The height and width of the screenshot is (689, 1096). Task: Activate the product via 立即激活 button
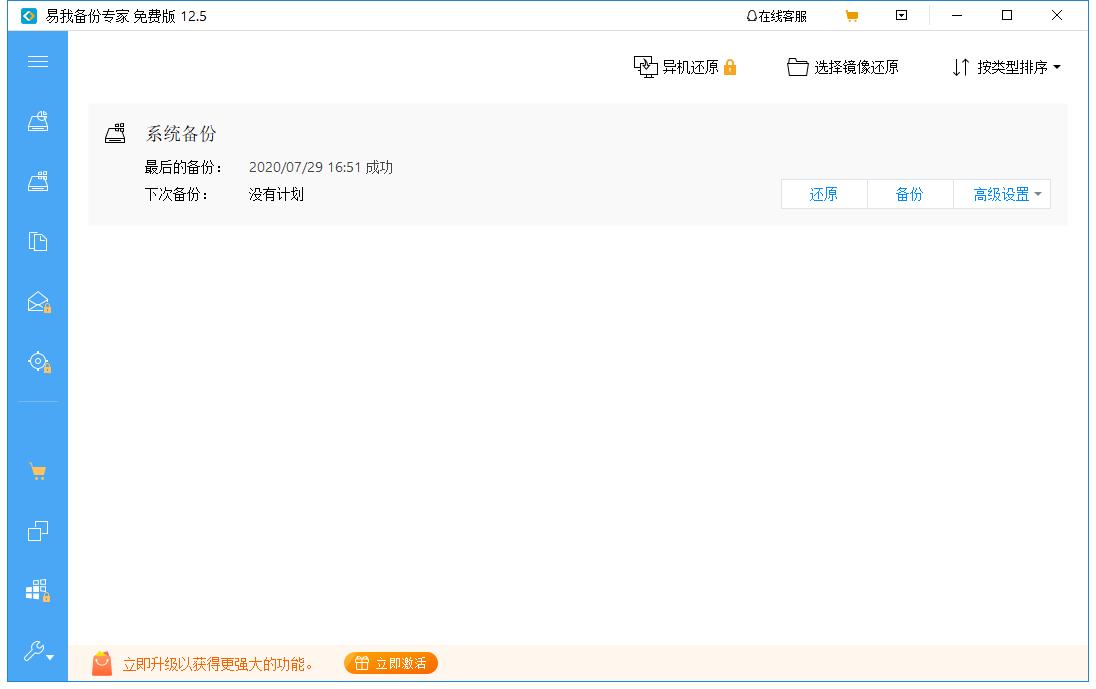pos(391,662)
